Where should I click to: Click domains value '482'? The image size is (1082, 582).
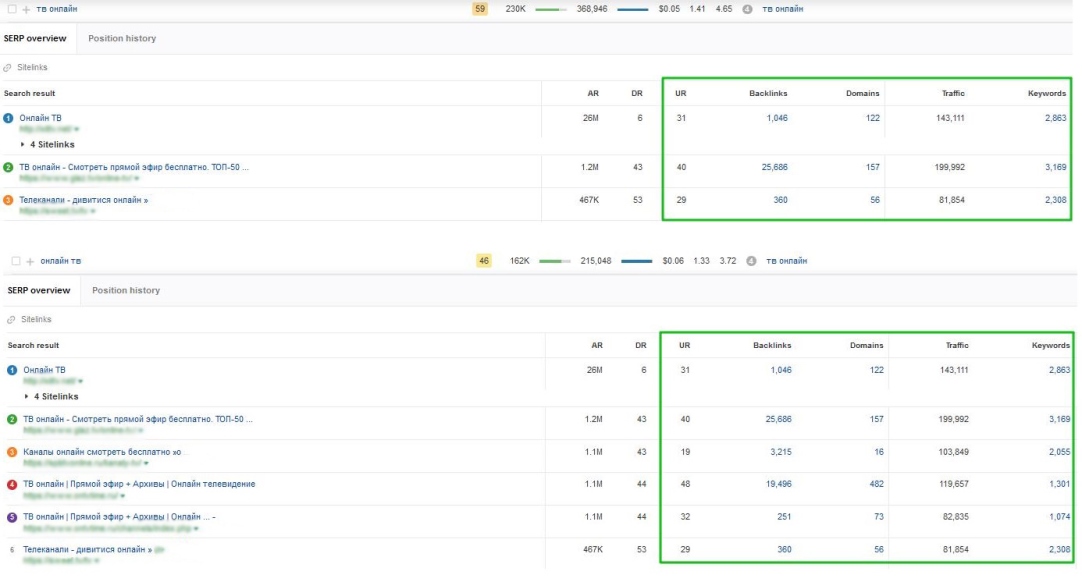pyautogui.click(x=876, y=485)
